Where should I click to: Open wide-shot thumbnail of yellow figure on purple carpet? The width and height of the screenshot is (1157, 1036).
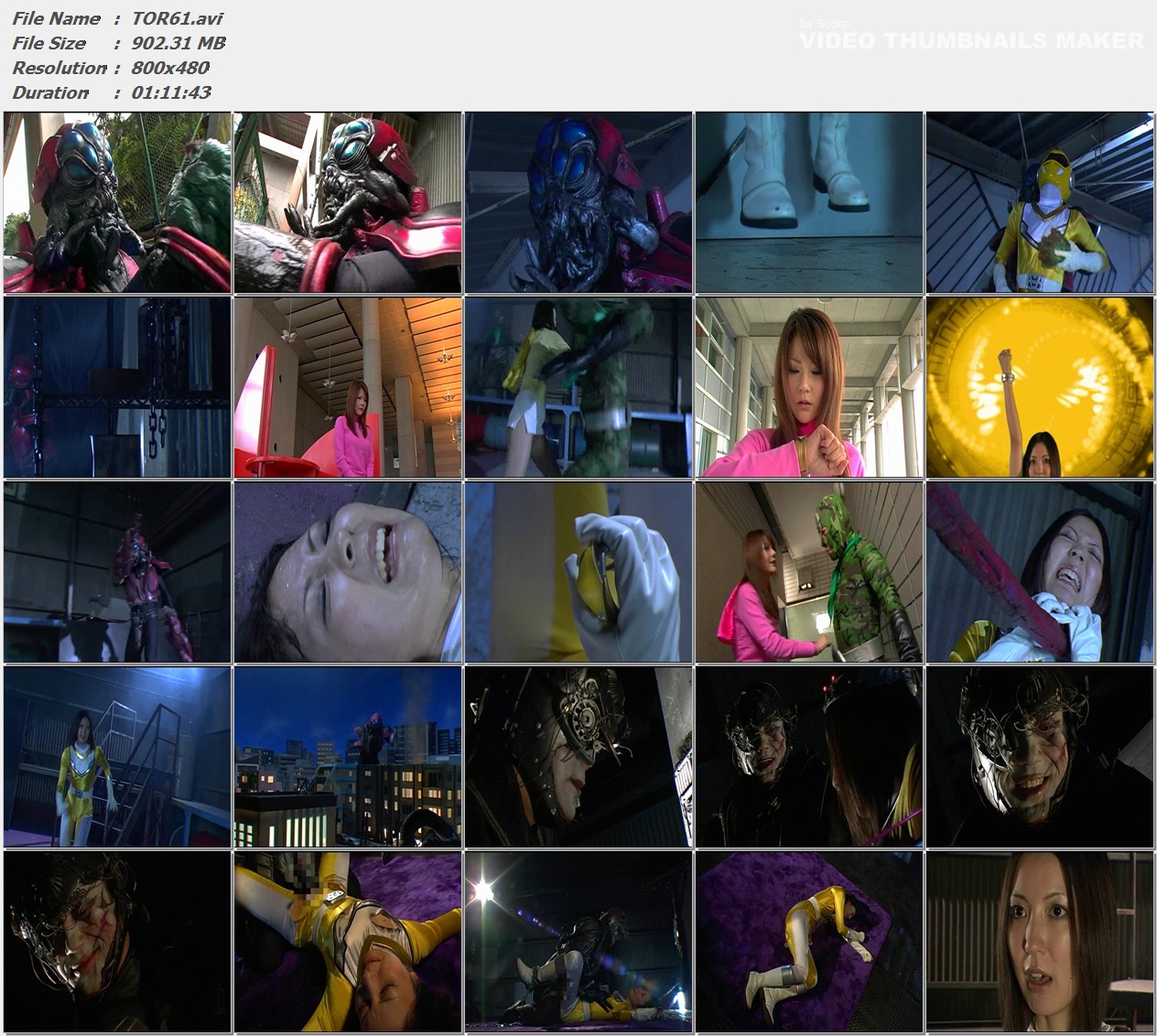coord(809,942)
